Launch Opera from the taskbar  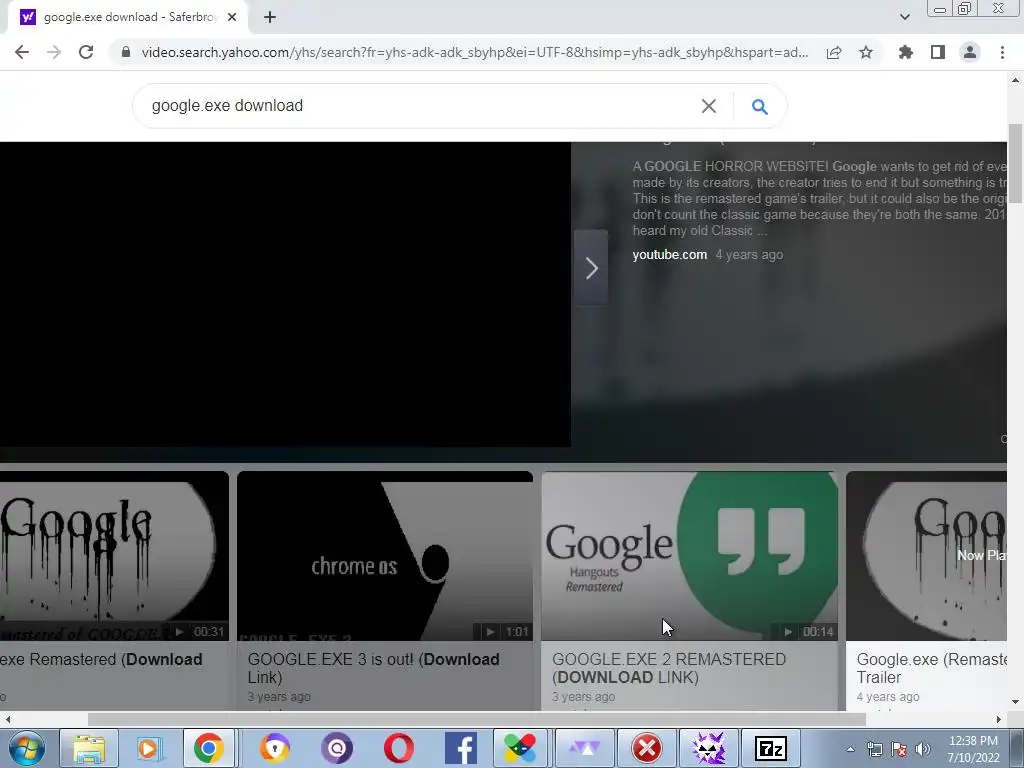coord(398,748)
